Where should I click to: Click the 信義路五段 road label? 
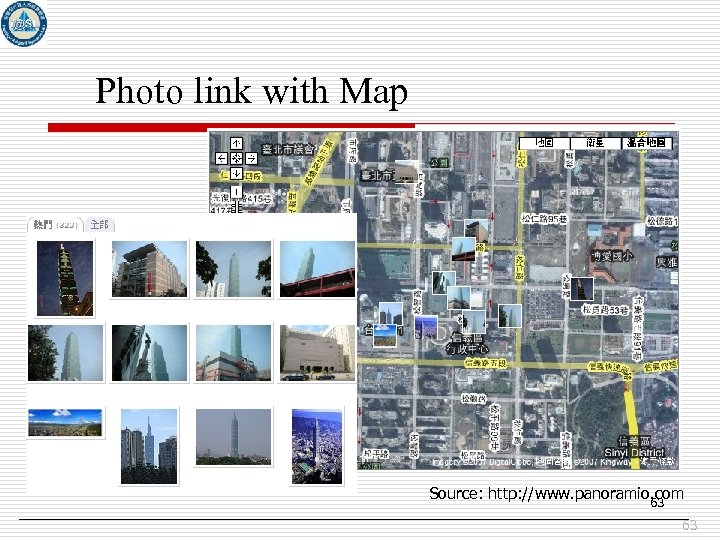(485, 363)
